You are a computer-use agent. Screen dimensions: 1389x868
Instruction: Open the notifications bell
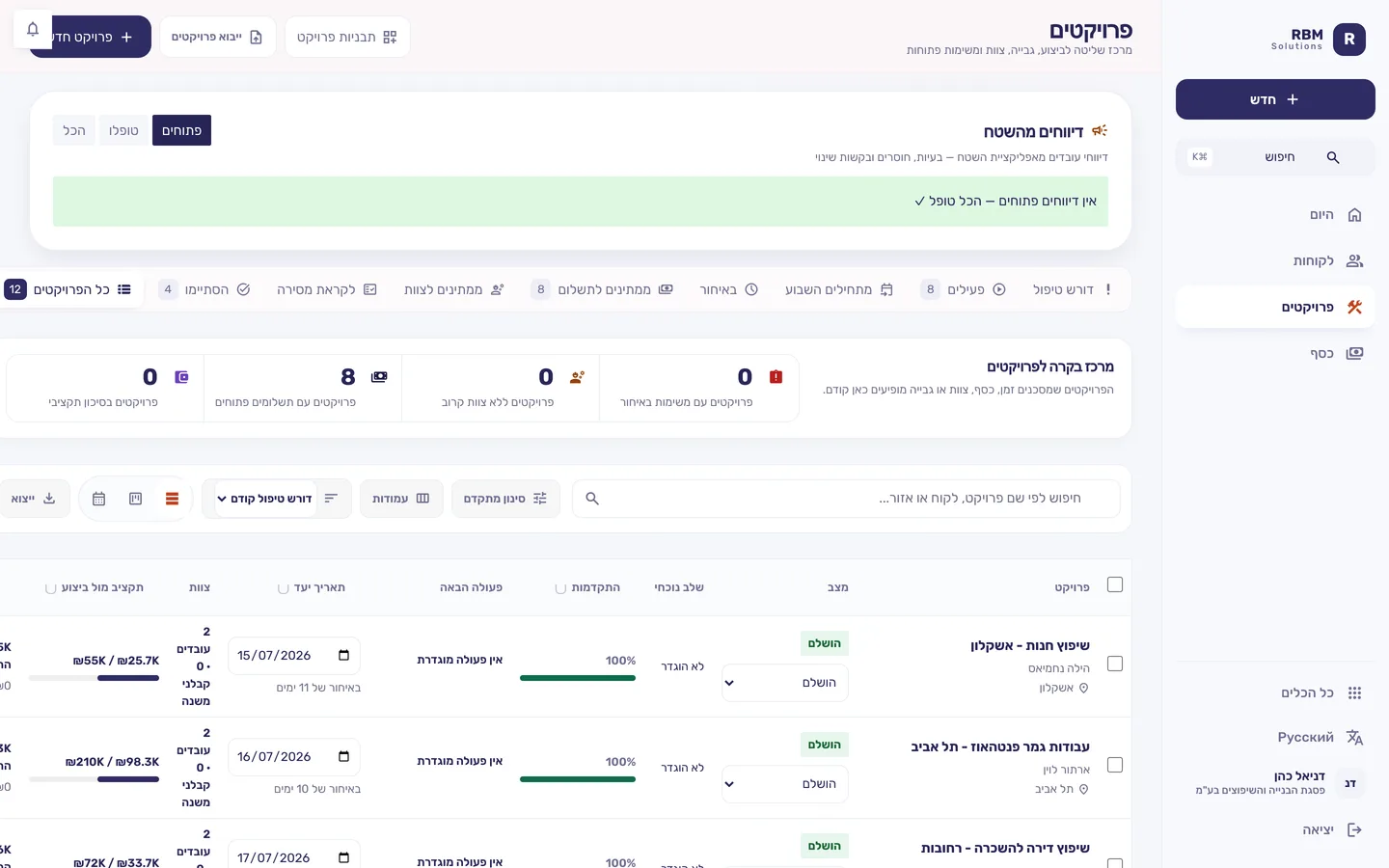[x=32, y=29]
